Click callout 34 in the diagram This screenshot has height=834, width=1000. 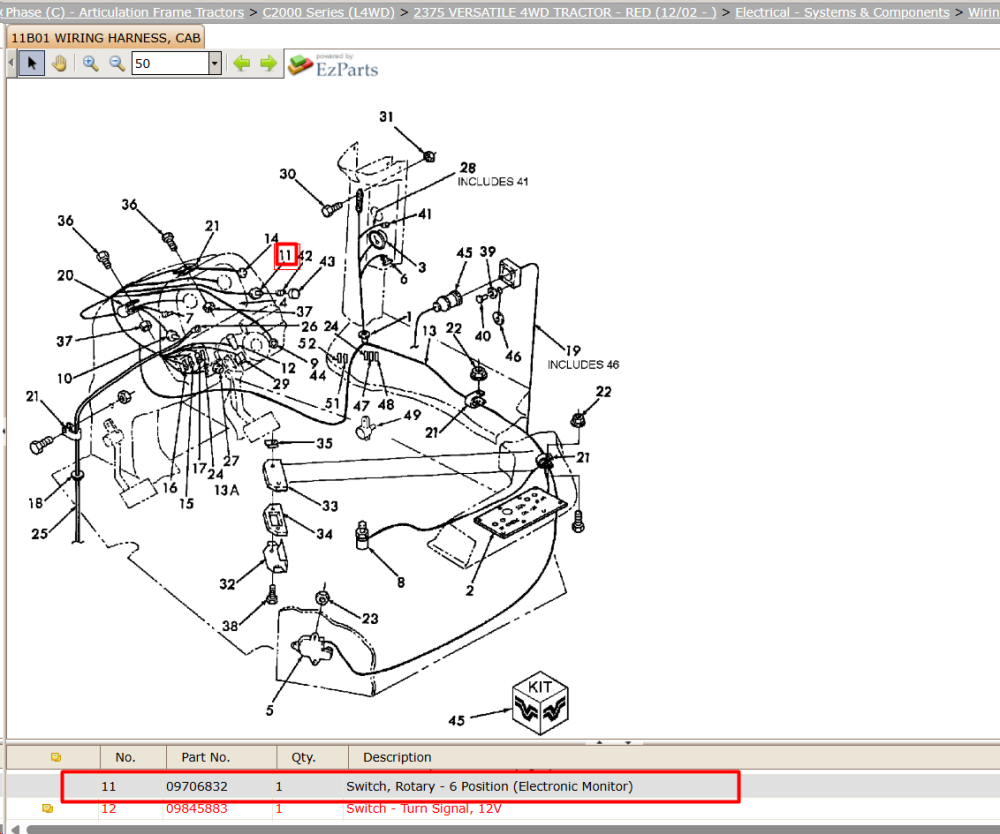(325, 534)
